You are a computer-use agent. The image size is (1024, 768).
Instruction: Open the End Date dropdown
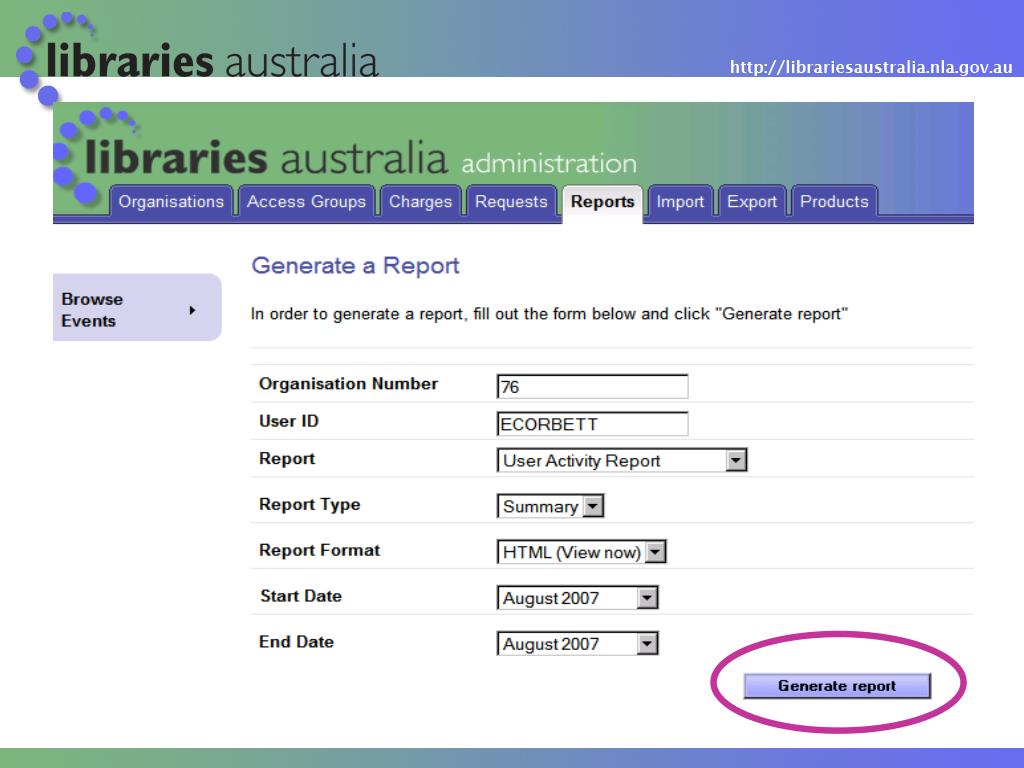[577, 643]
